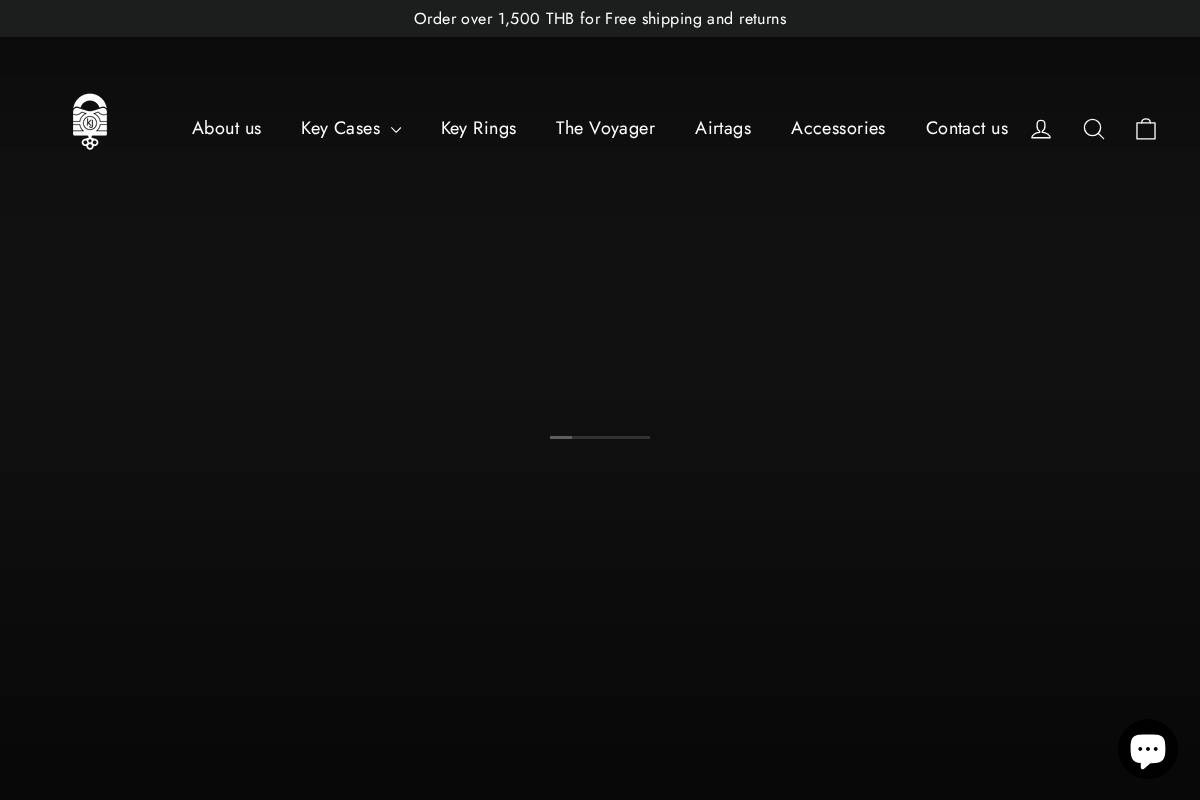Click the padlock store logo

[x=90, y=121]
